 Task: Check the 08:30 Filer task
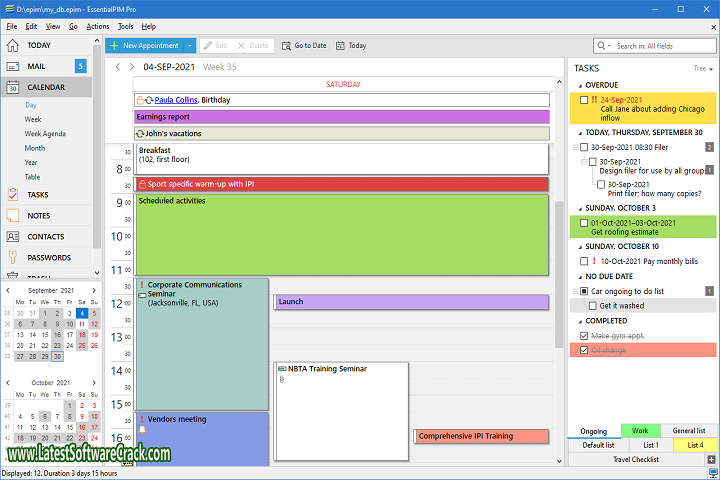coord(584,147)
